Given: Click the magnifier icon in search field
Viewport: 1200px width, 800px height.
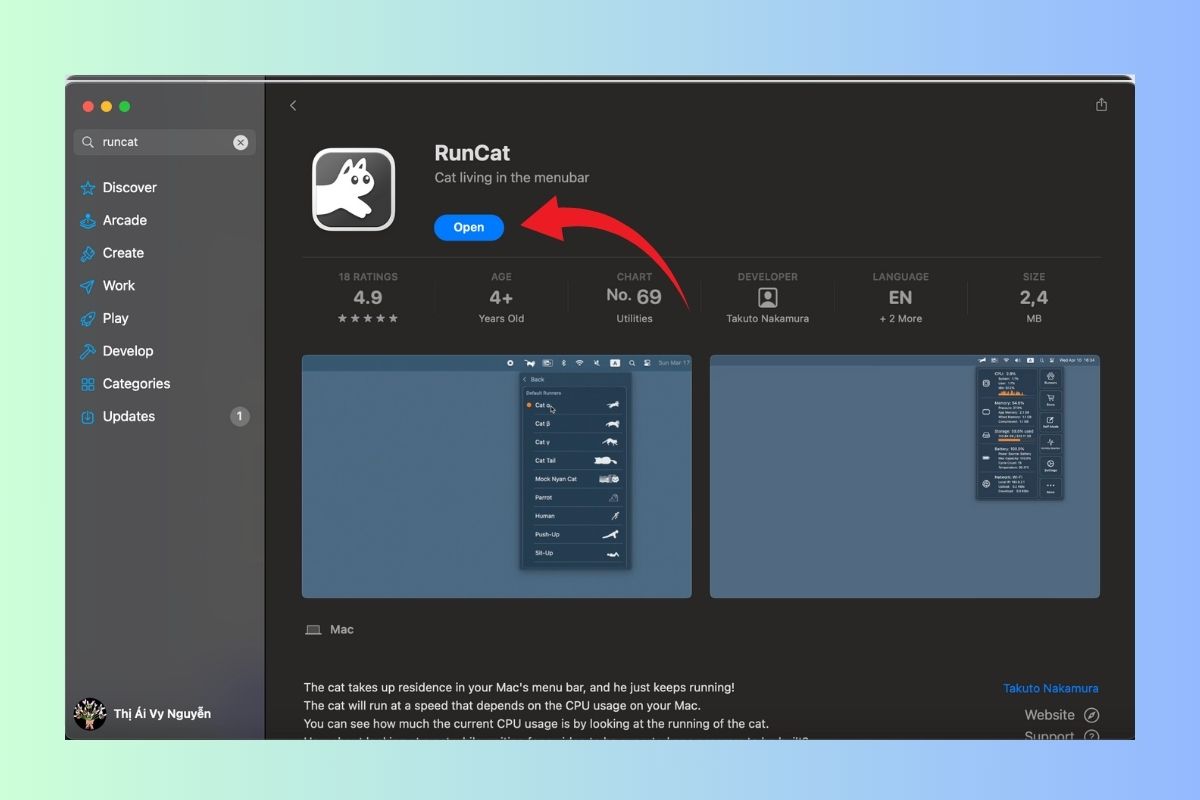Looking at the screenshot, I should (88, 142).
